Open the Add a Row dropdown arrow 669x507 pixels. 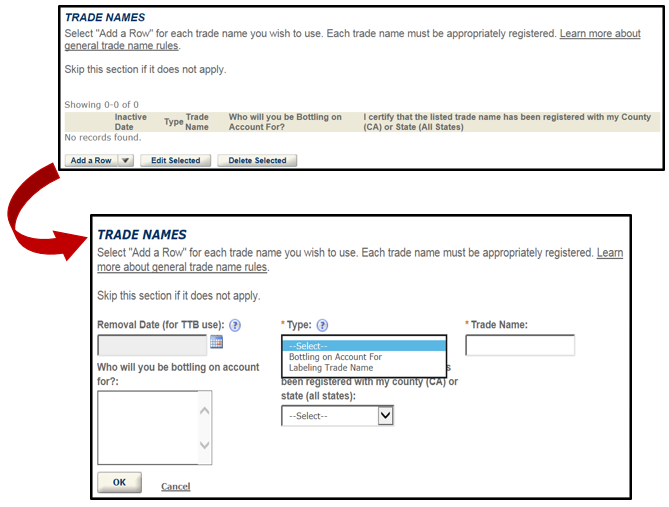coord(125,160)
